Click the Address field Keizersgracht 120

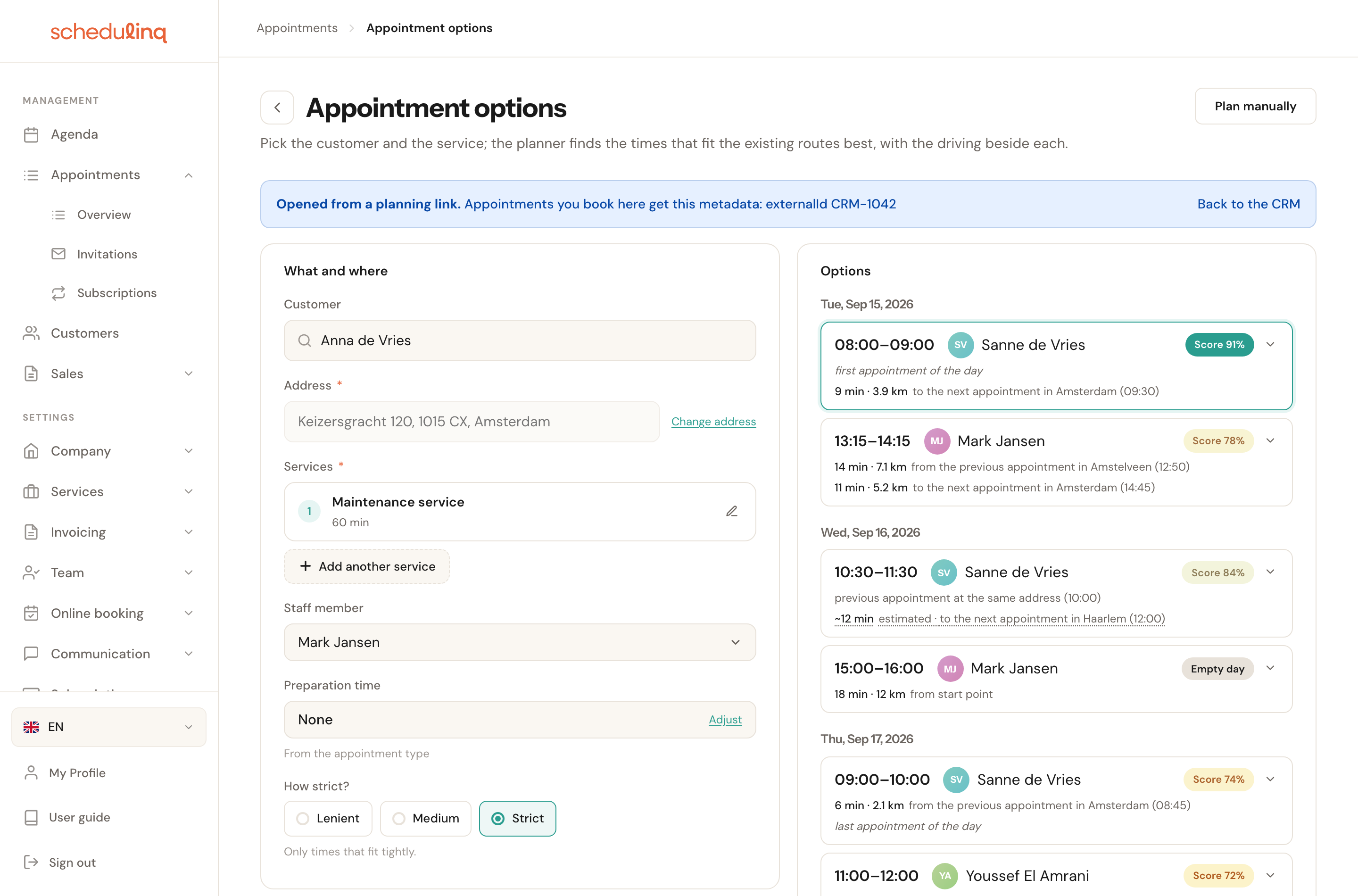(x=472, y=422)
